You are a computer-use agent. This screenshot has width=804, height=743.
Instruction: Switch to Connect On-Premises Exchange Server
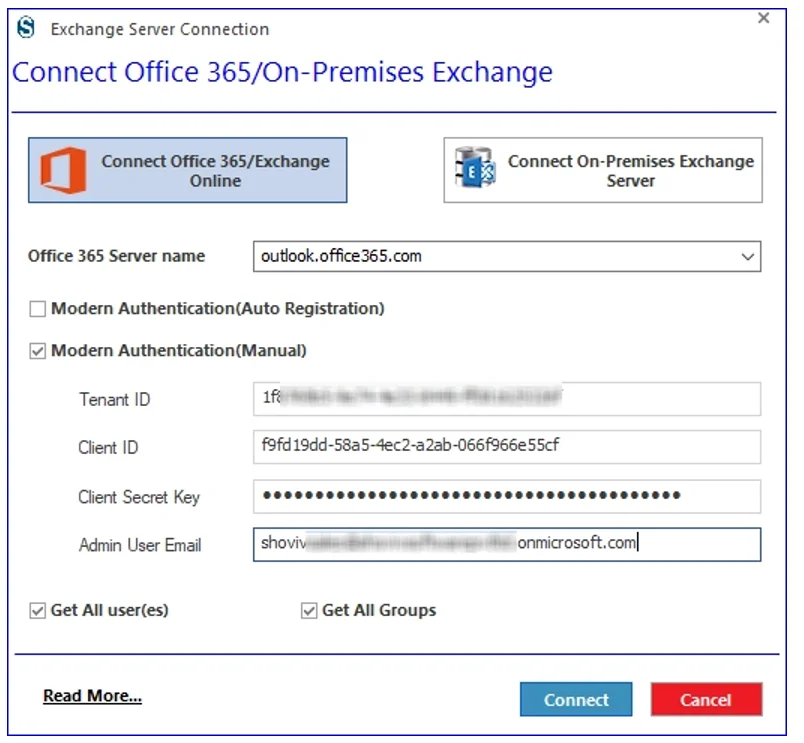[603, 170]
